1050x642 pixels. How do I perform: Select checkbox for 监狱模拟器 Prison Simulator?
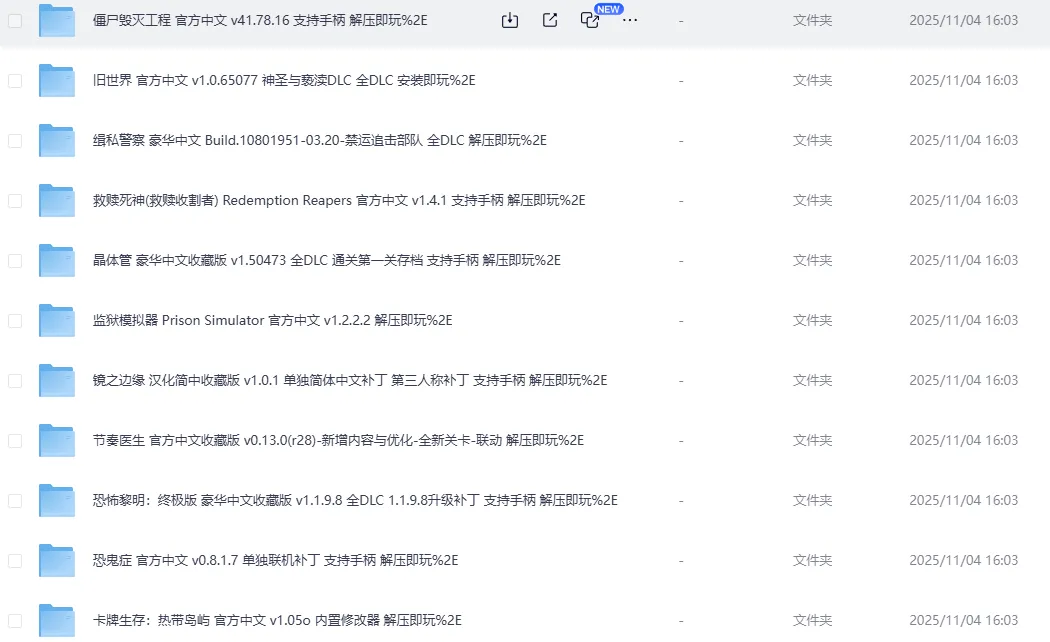coord(15,321)
